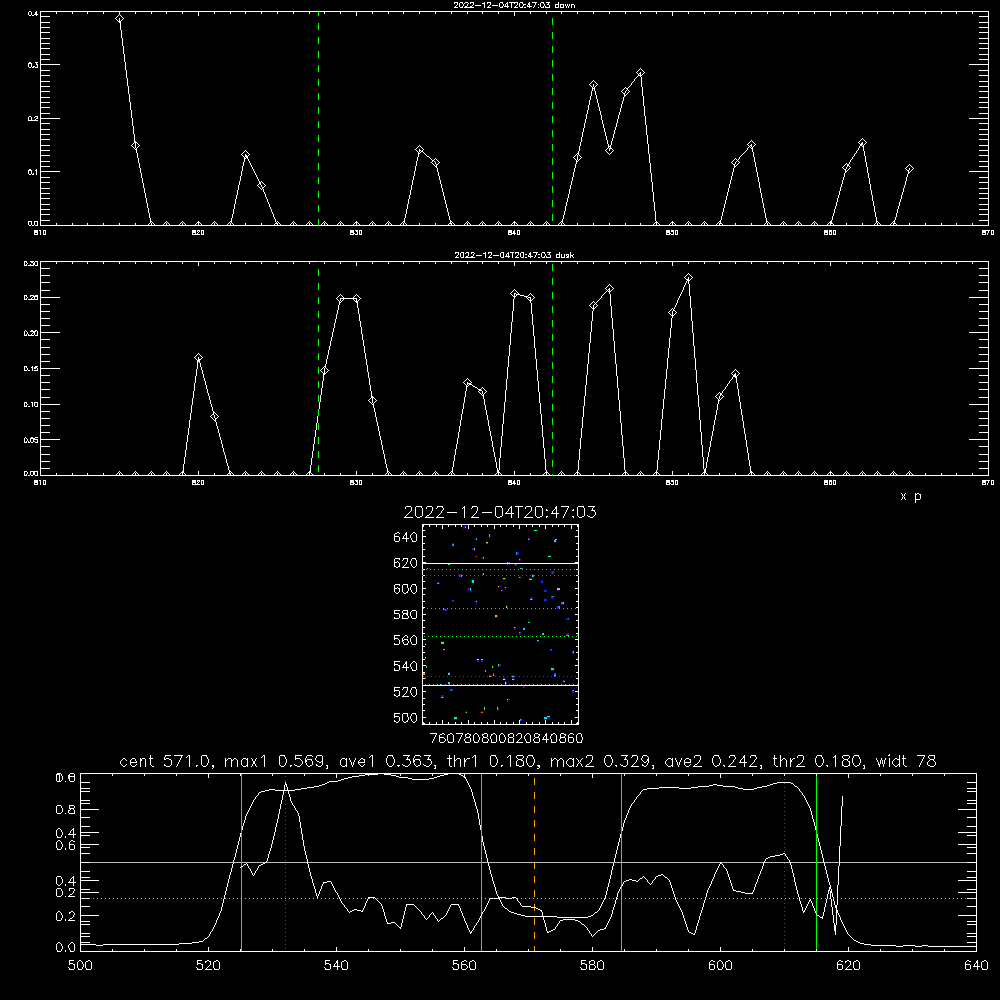Click the orange dashed center line in bottom plot
Image resolution: width=1000 pixels, height=1000 pixels.
tap(534, 861)
